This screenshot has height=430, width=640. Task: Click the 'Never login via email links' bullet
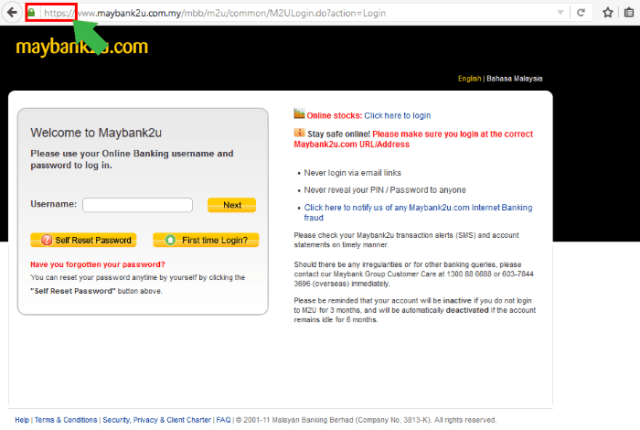coord(353,173)
